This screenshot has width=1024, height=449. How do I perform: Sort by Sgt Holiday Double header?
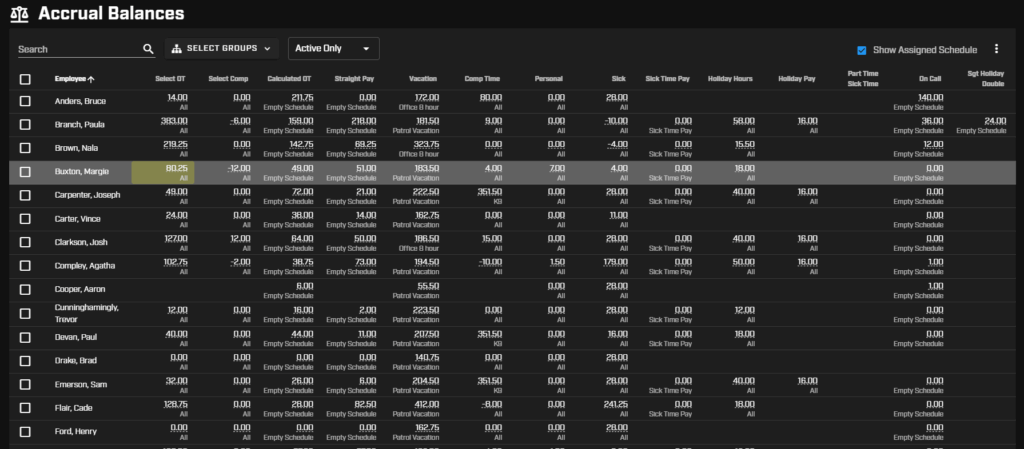tap(985, 79)
